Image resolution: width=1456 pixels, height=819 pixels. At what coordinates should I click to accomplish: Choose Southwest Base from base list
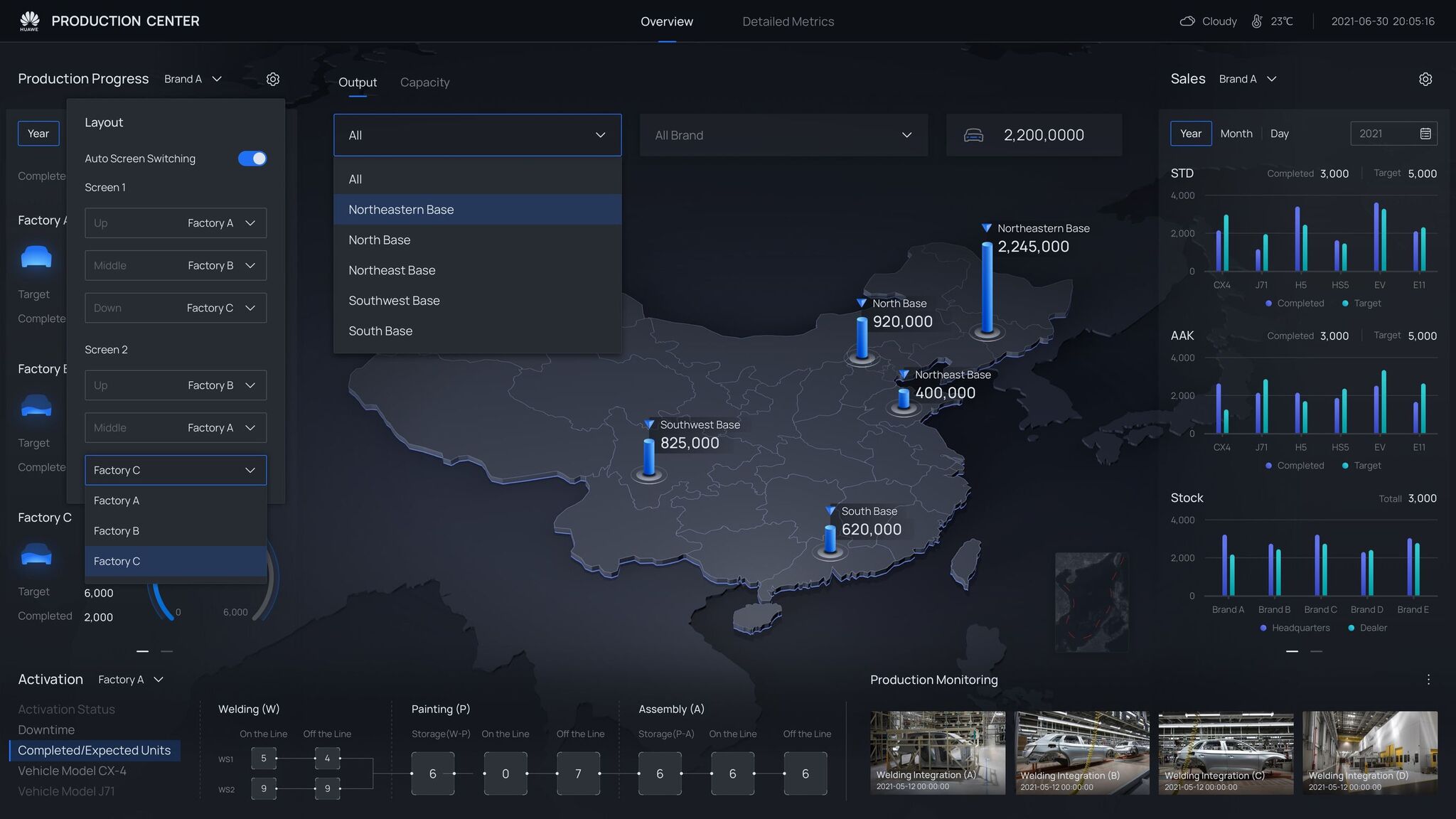[x=477, y=301]
